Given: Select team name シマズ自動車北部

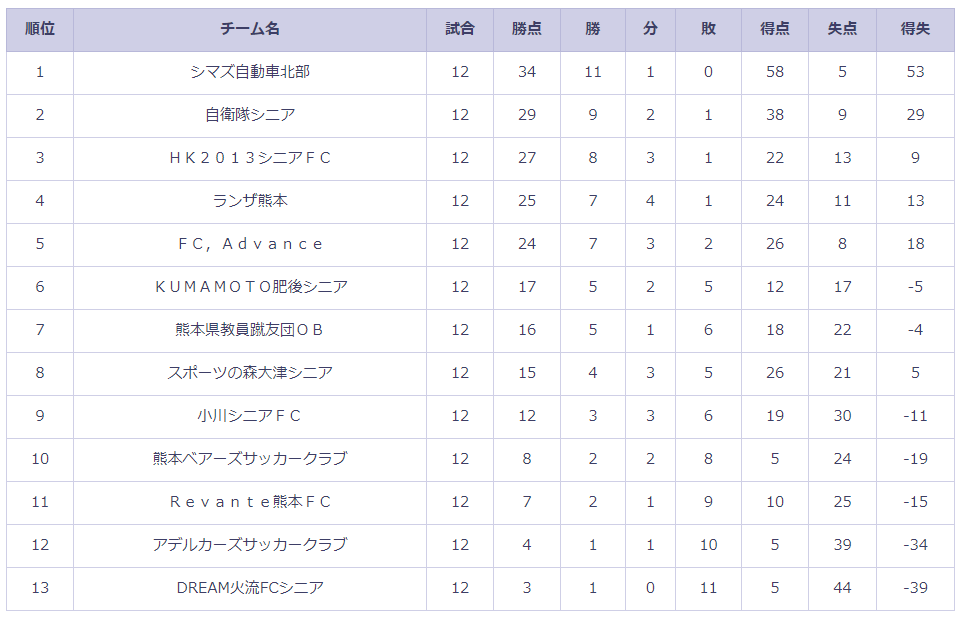Looking at the screenshot, I should 250,72.
